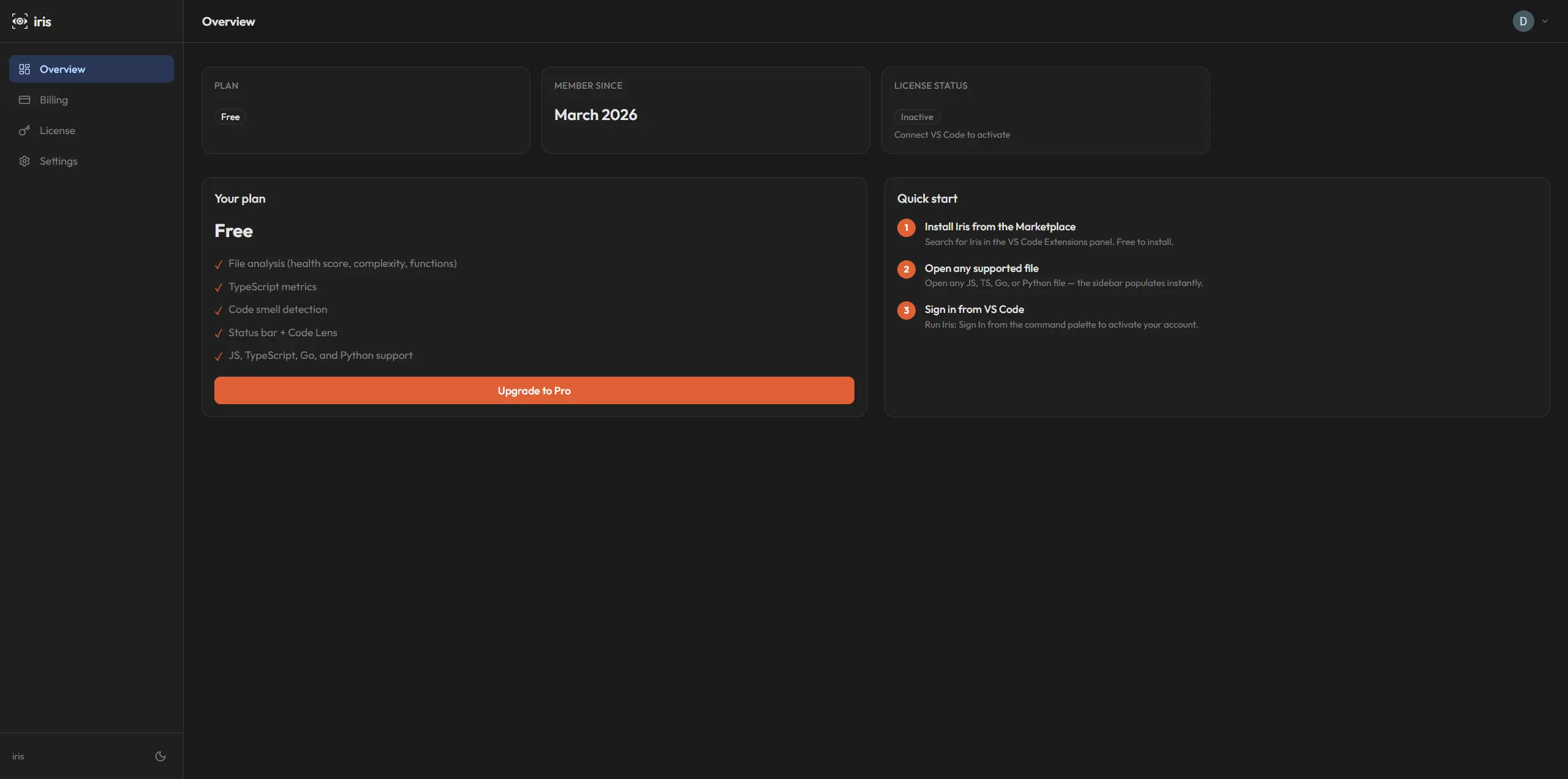Screen dimensions: 1568x779
Task: Click the Billing credit card icon
Action: [x=24, y=100]
